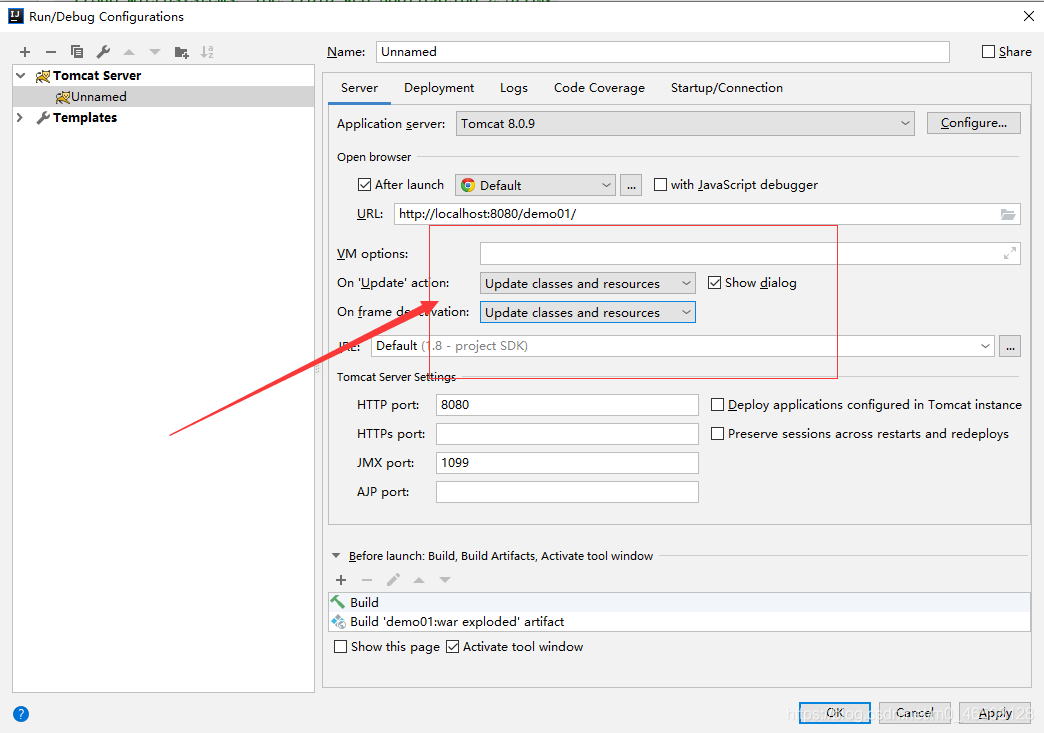Move configuration down in the list toolbar
Image resolution: width=1044 pixels, height=733 pixels.
154,52
